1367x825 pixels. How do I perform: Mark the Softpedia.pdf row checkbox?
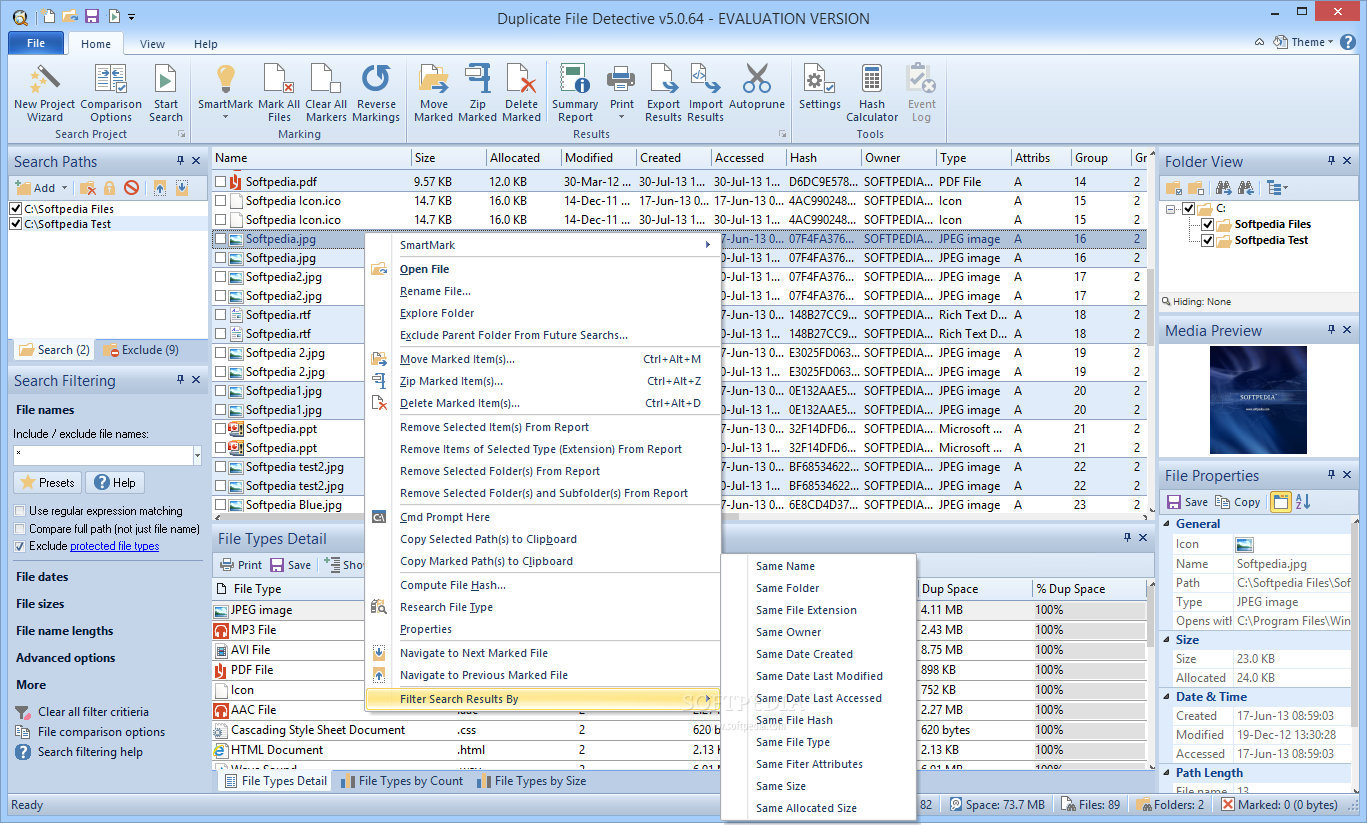coord(220,182)
